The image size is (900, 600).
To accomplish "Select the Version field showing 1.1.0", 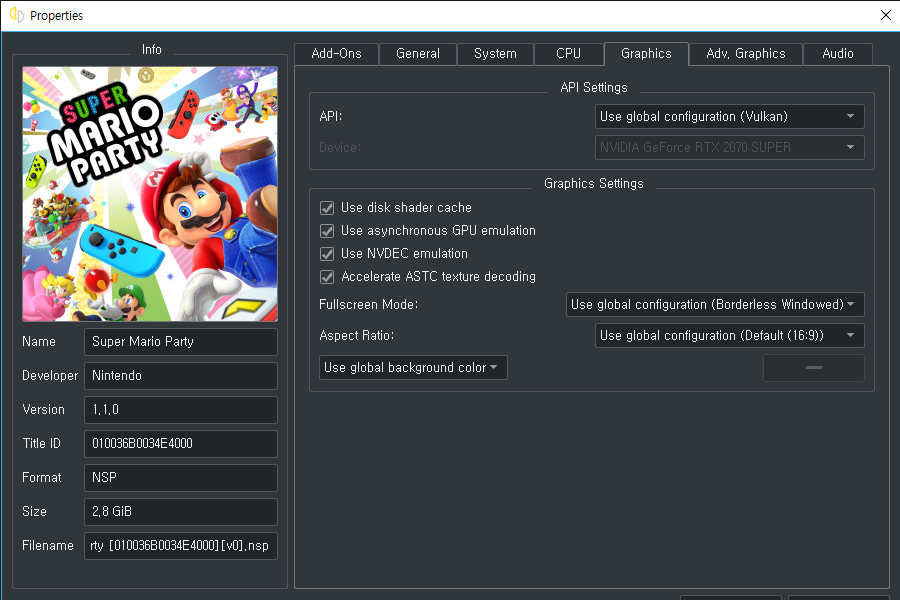I will pyautogui.click(x=181, y=409).
